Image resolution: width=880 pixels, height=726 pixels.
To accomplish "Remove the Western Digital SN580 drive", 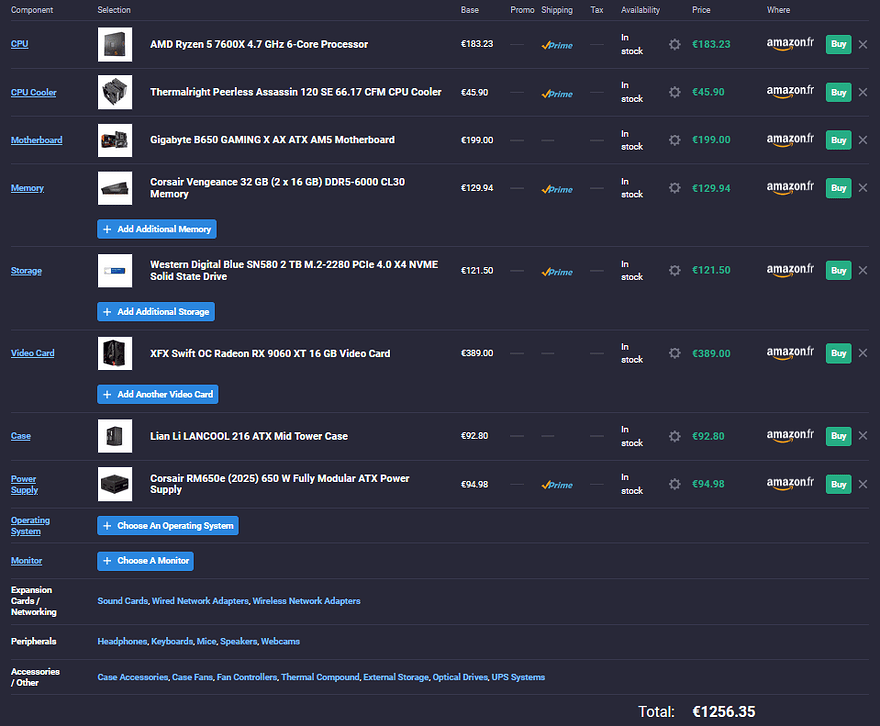I will [x=863, y=270].
